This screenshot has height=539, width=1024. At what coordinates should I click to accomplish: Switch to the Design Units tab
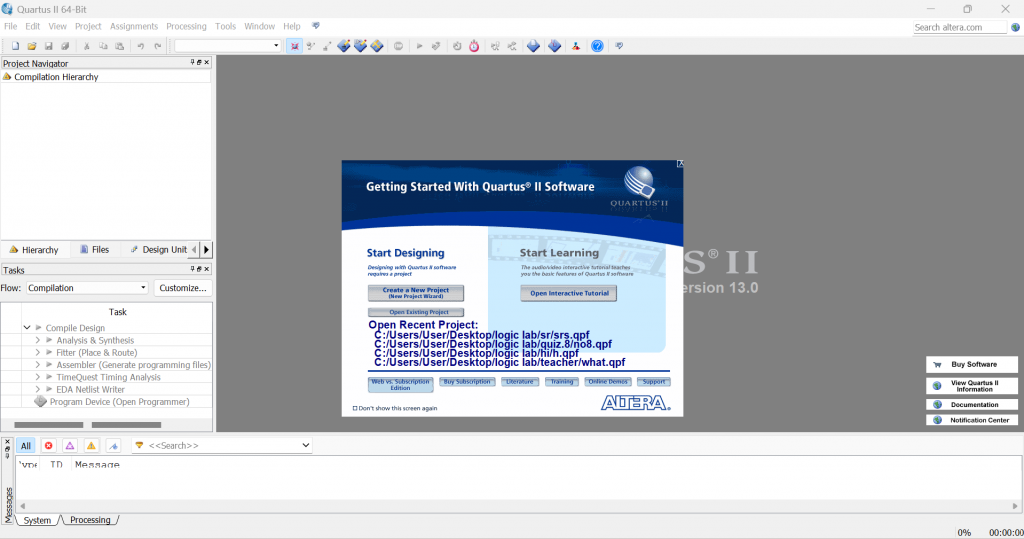coord(159,250)
